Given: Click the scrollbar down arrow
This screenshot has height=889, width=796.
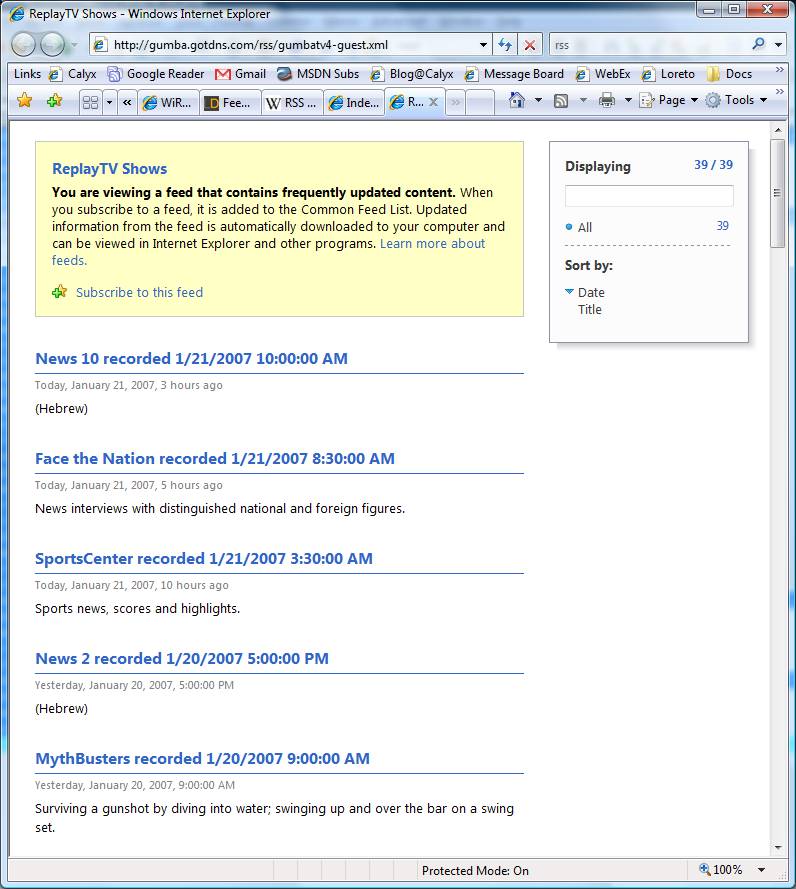Looking at the screenshot, I should point(778,848).
